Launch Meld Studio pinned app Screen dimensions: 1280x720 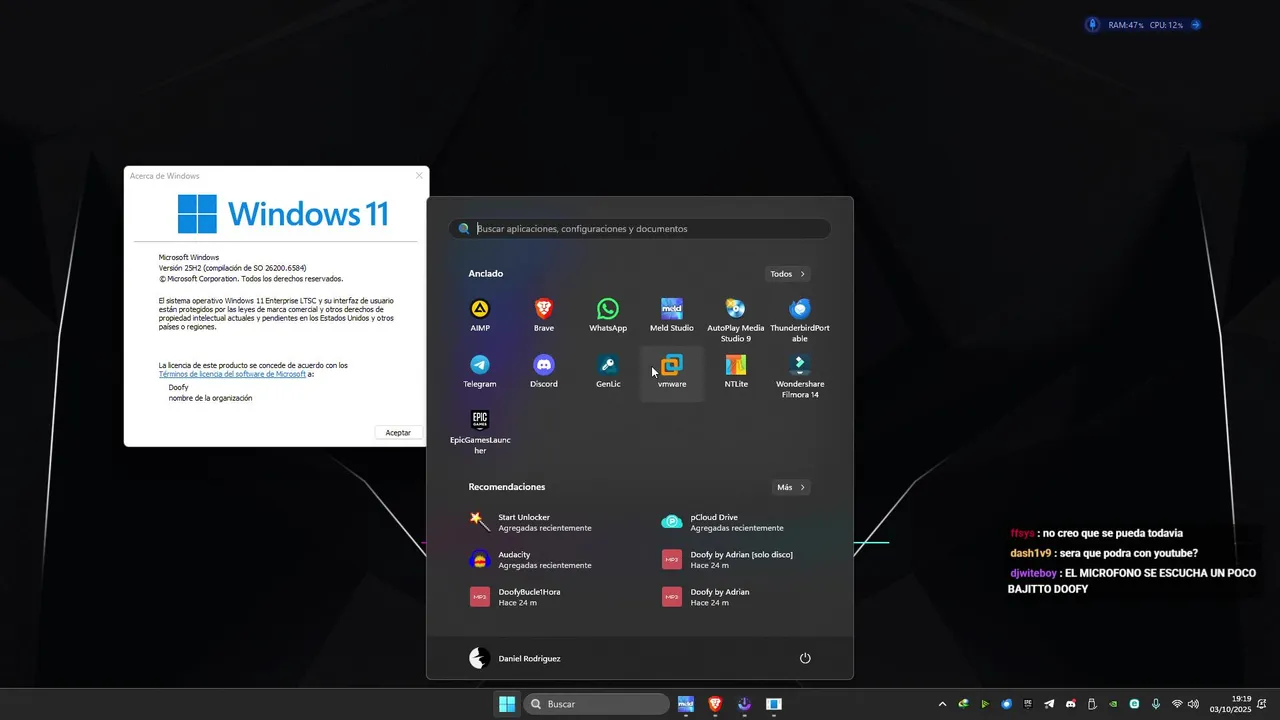pyautogui.click(x=672, y=315)
